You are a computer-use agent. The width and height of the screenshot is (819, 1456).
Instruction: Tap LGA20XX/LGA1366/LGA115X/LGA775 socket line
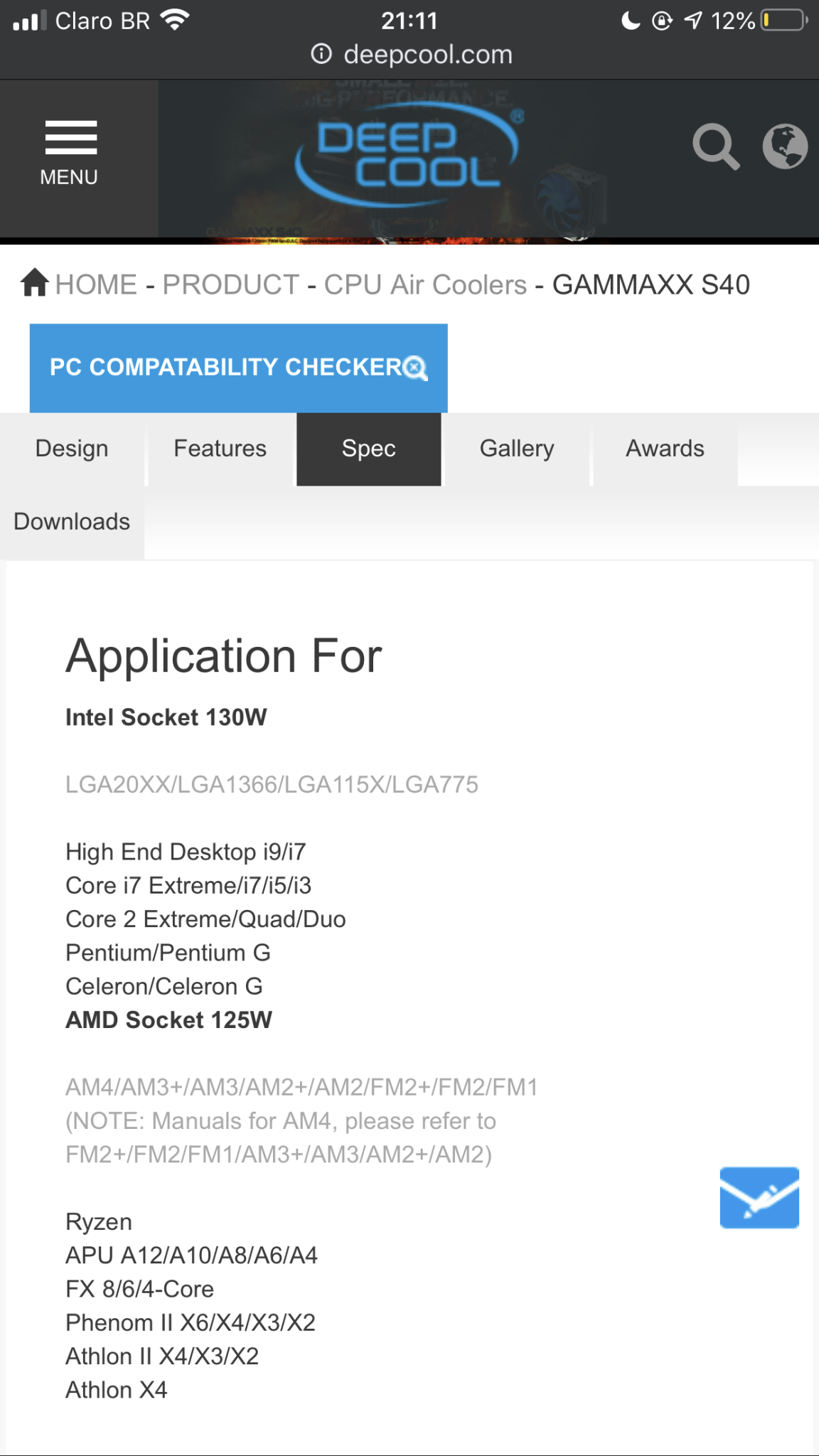[x=272, y=785]
